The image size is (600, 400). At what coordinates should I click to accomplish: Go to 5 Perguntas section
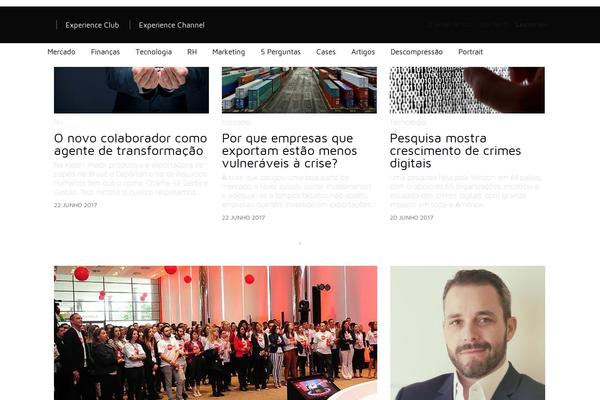280,52
